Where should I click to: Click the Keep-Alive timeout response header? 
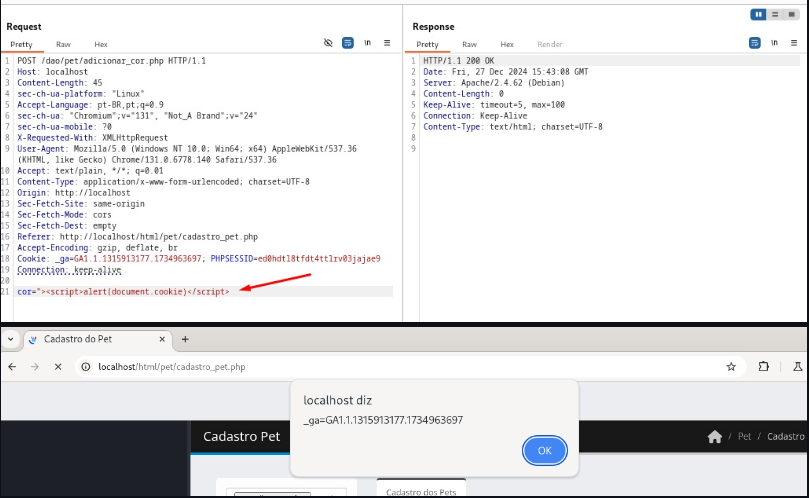click(x=494, y=105)
